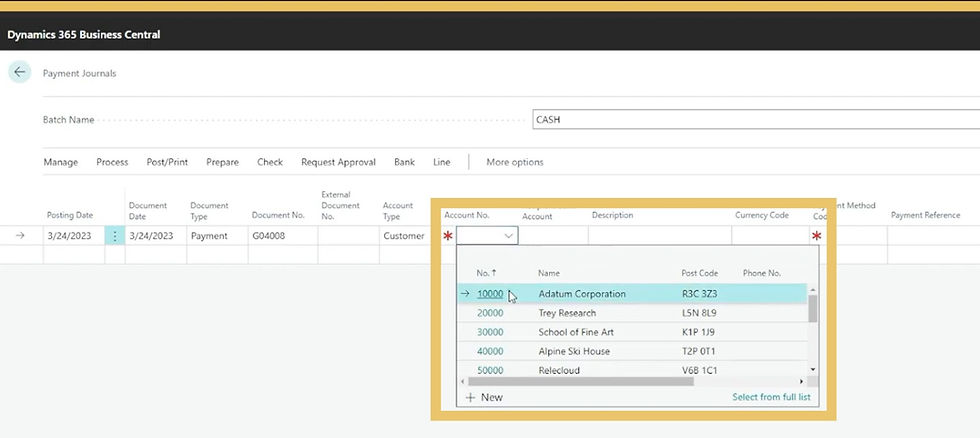
Task: Select customer number 30000
Action: (x=490, y=332)
